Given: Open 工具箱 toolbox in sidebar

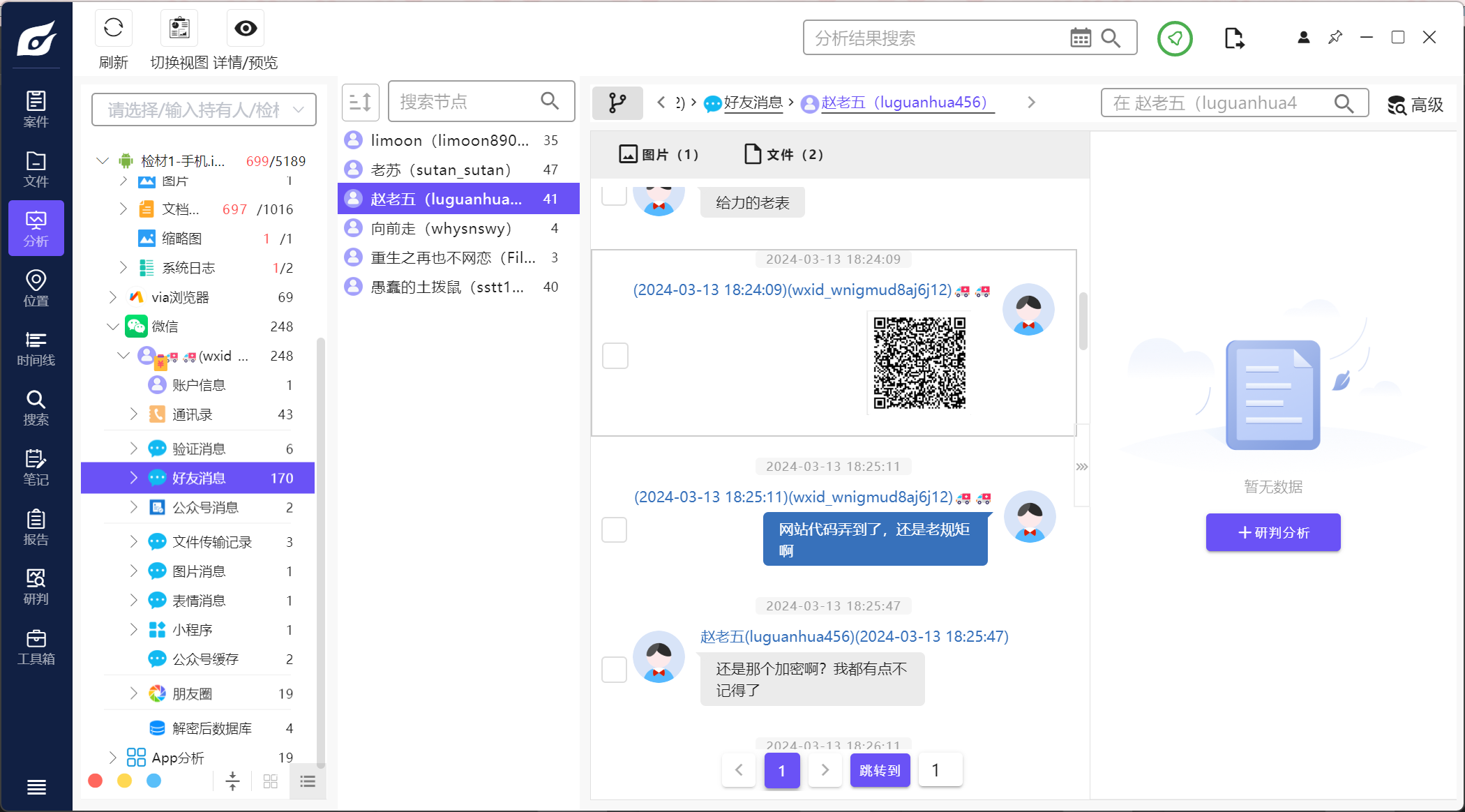Looking at the screenshot, I should [36, 647].
